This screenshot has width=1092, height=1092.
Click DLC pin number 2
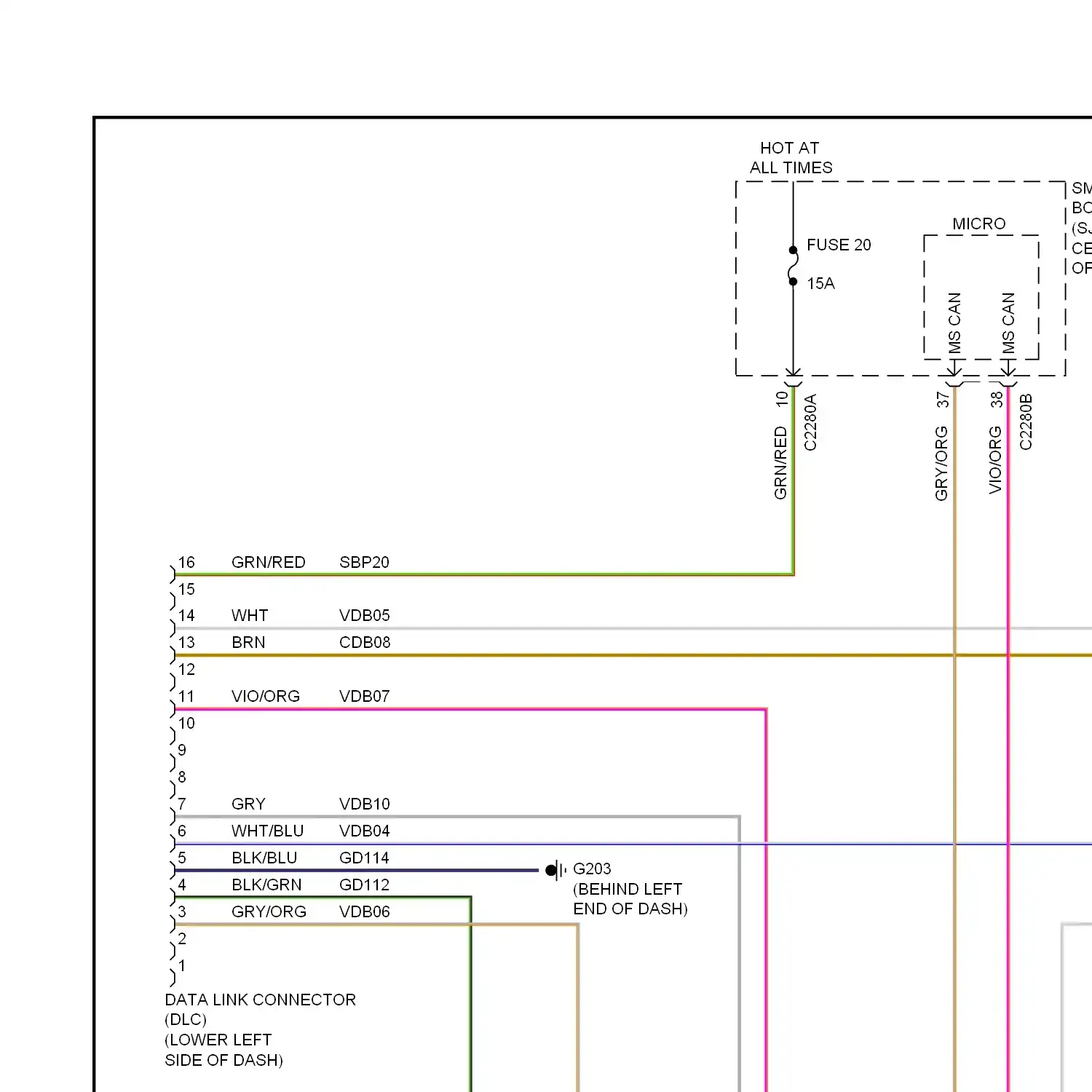point(182,938)
